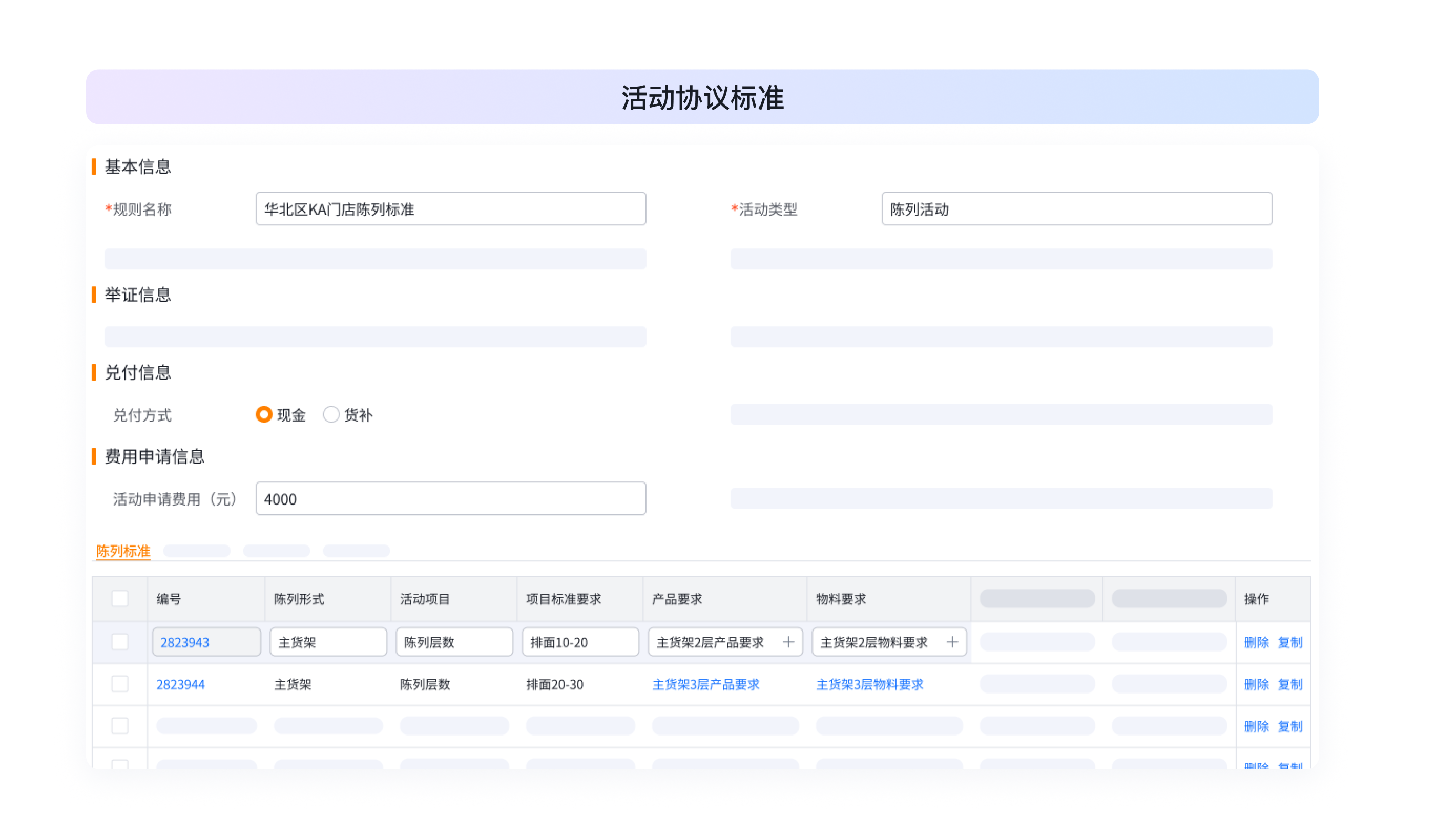Select the 现金 payment radio button
Image resolution: width=1437 pixels, height=840 pixels.
pyautogui.click(x=264, y=415)
